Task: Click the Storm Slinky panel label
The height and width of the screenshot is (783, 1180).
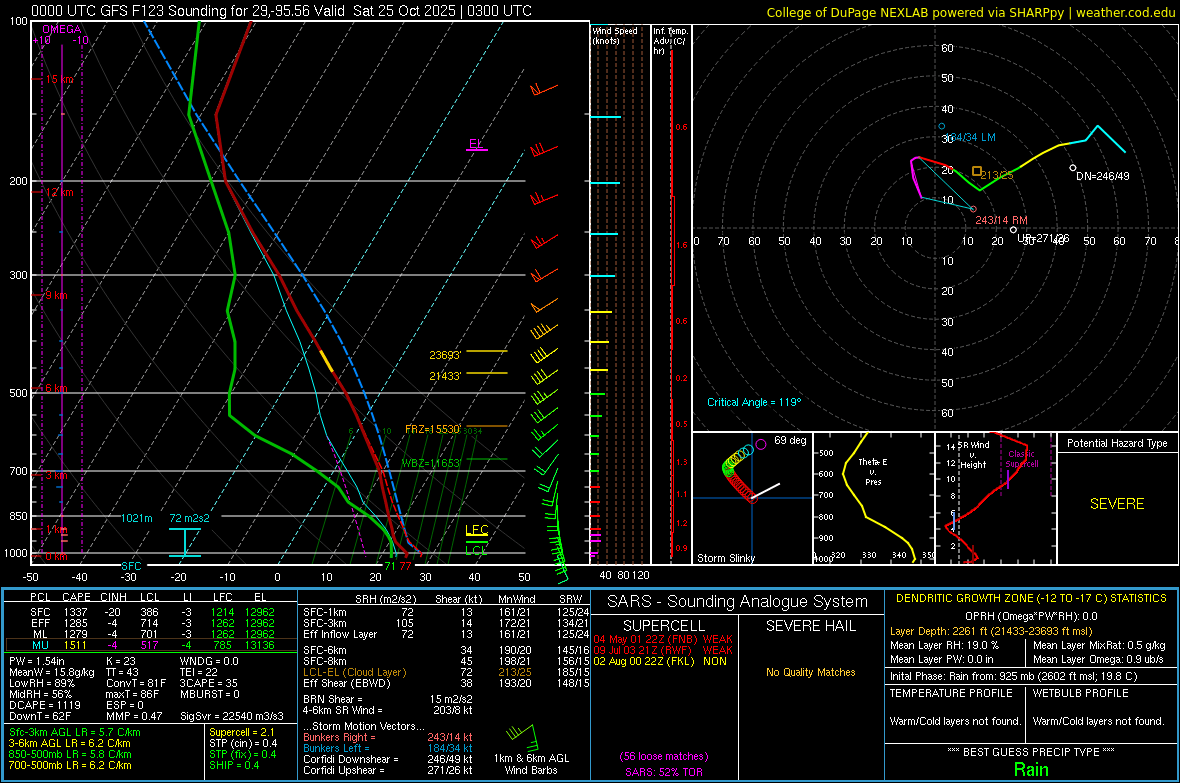Action: pyautogui.click(x=725, y=558)
